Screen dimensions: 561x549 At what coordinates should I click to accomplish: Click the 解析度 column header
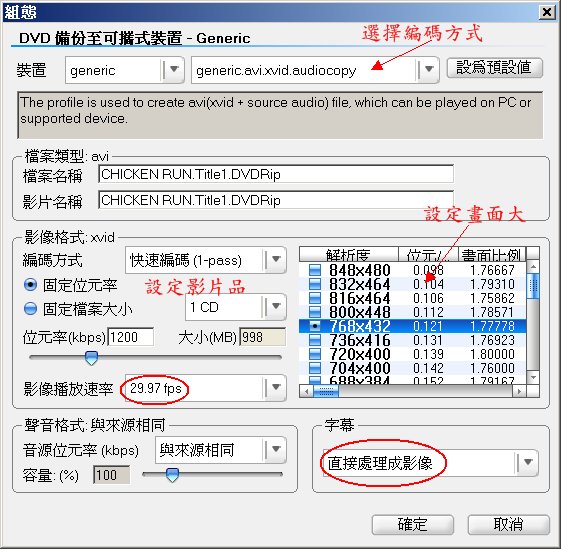point(348,254)
